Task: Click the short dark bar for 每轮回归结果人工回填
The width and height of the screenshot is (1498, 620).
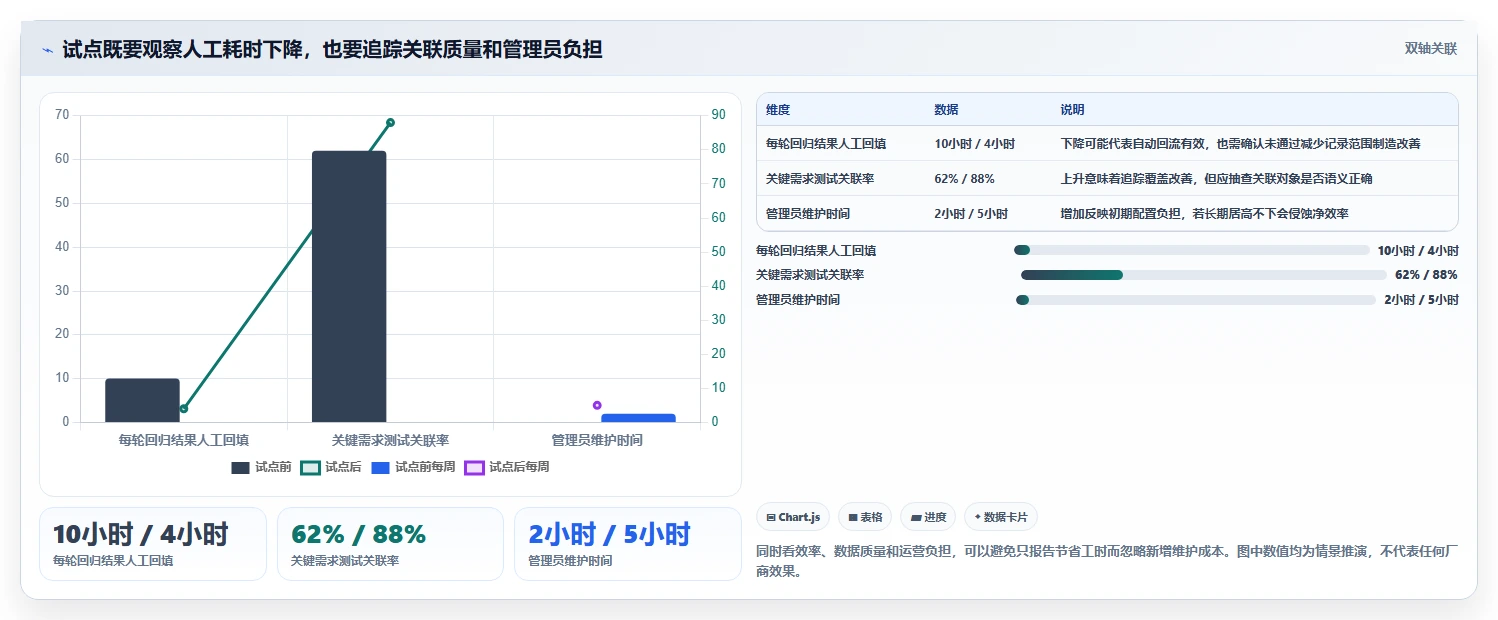Action: point(142,400)
